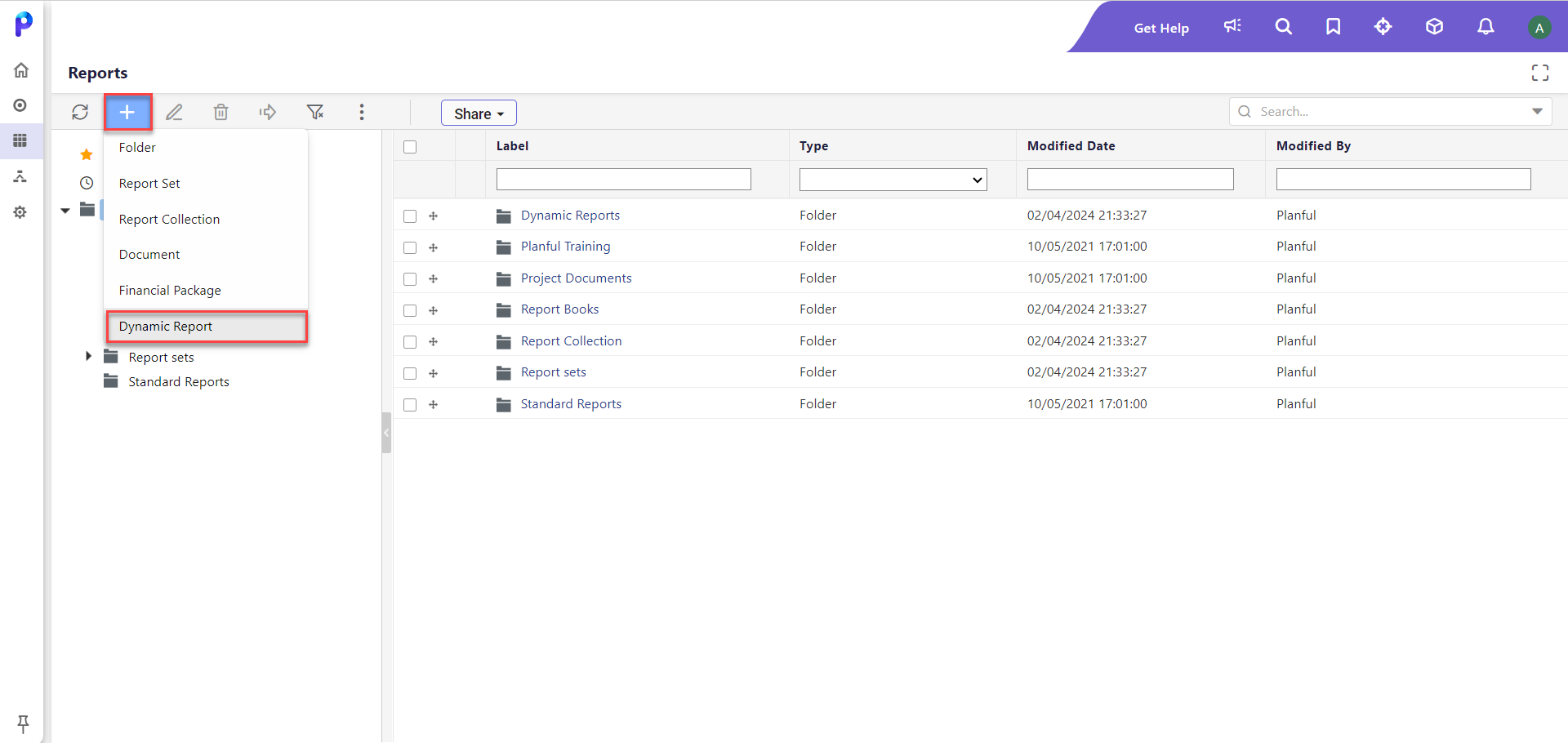The image size is (1568, 743).
Task: Select the Recent clock icon in tree
Action: tap(87, 183)
